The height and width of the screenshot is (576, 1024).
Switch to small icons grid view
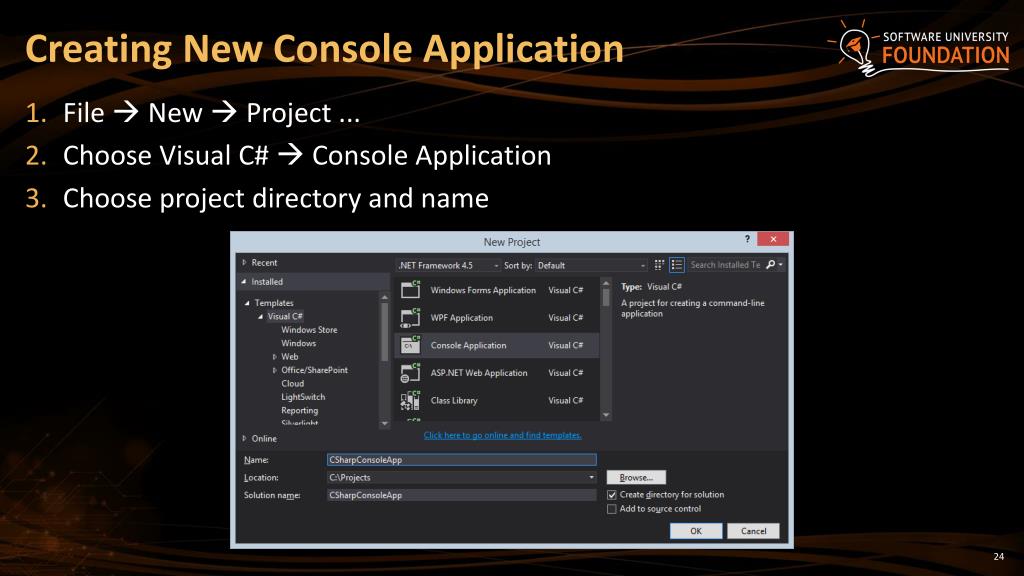click(659, 264)
